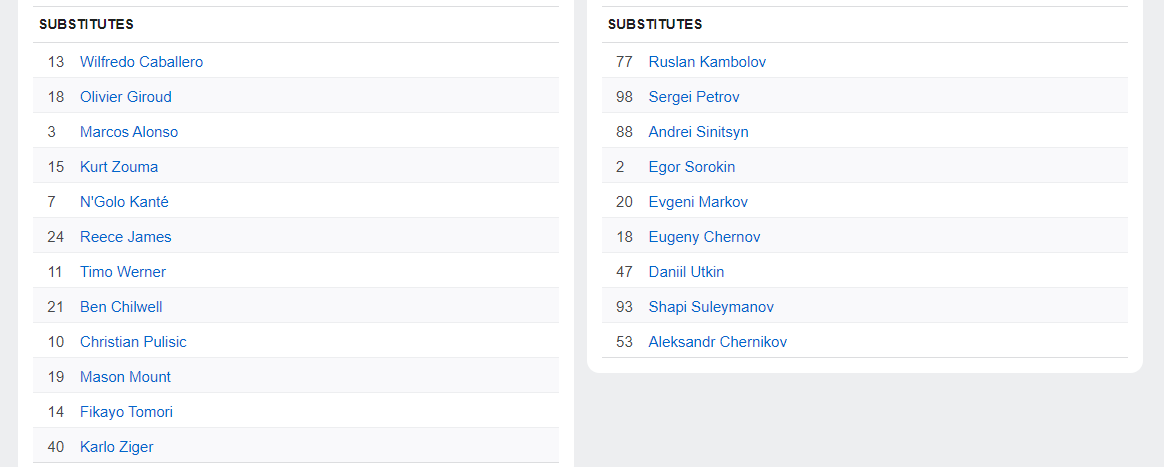Open Reece James profile
The image size is (1164, 467).
click(x=126, y=237)
